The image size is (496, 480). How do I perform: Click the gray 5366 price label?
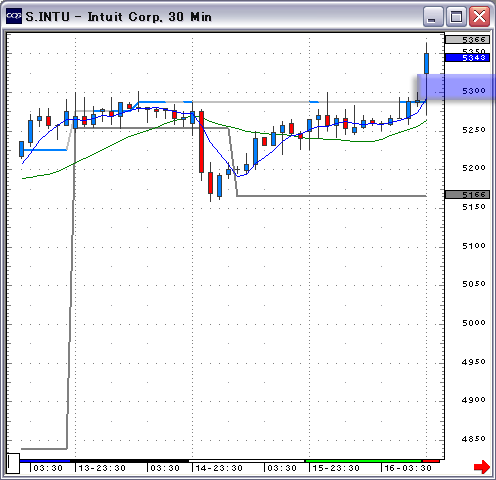click(467, 40)
